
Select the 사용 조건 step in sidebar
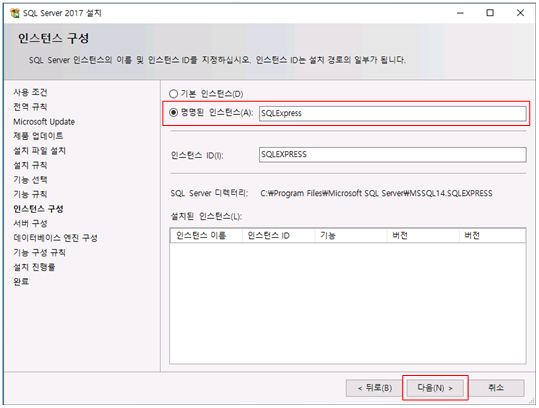(30, 92)
